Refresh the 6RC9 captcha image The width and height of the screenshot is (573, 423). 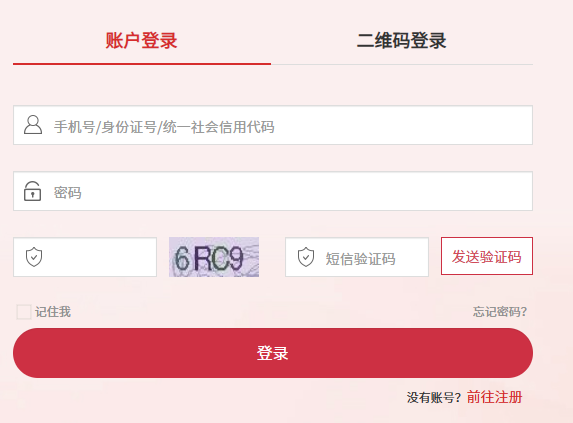[x=214, y=257]
